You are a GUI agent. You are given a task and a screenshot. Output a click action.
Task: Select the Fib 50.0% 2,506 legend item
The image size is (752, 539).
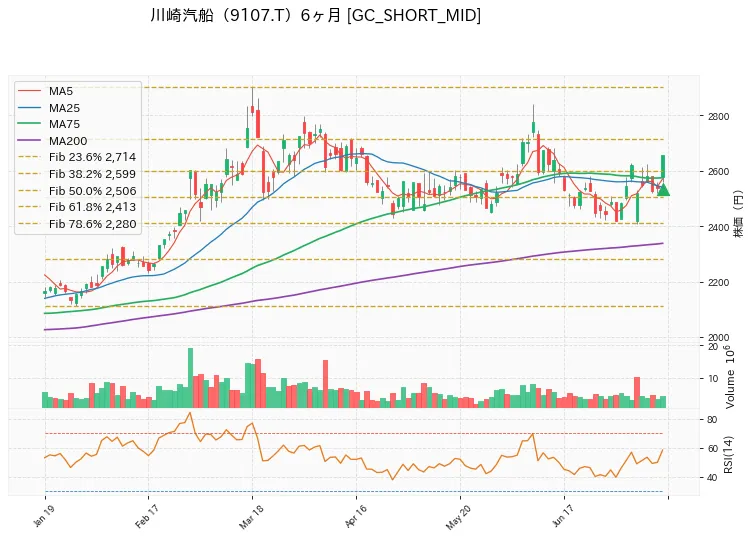[77, 191]
